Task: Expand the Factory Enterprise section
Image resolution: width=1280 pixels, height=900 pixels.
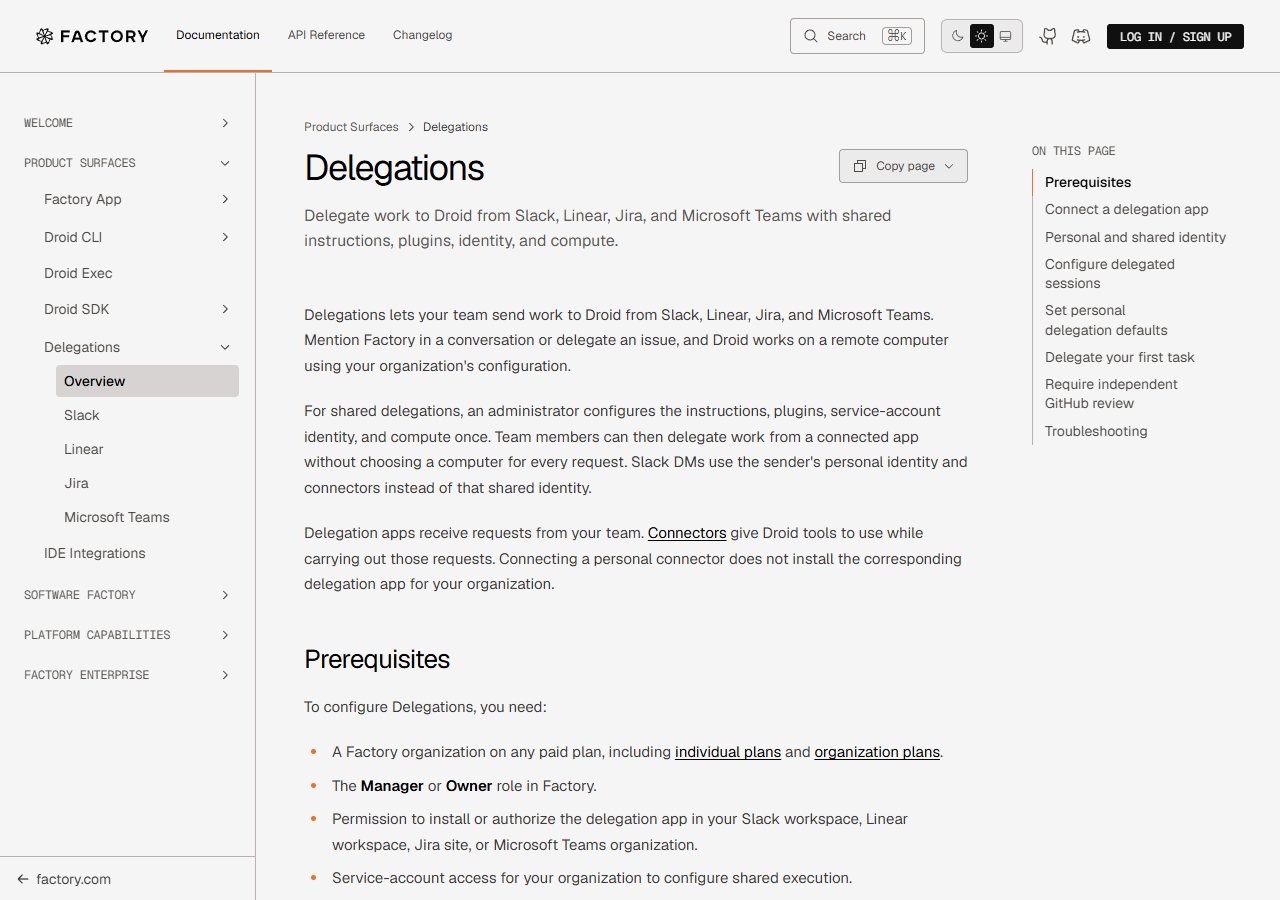Action: click(x=128, y=675)
